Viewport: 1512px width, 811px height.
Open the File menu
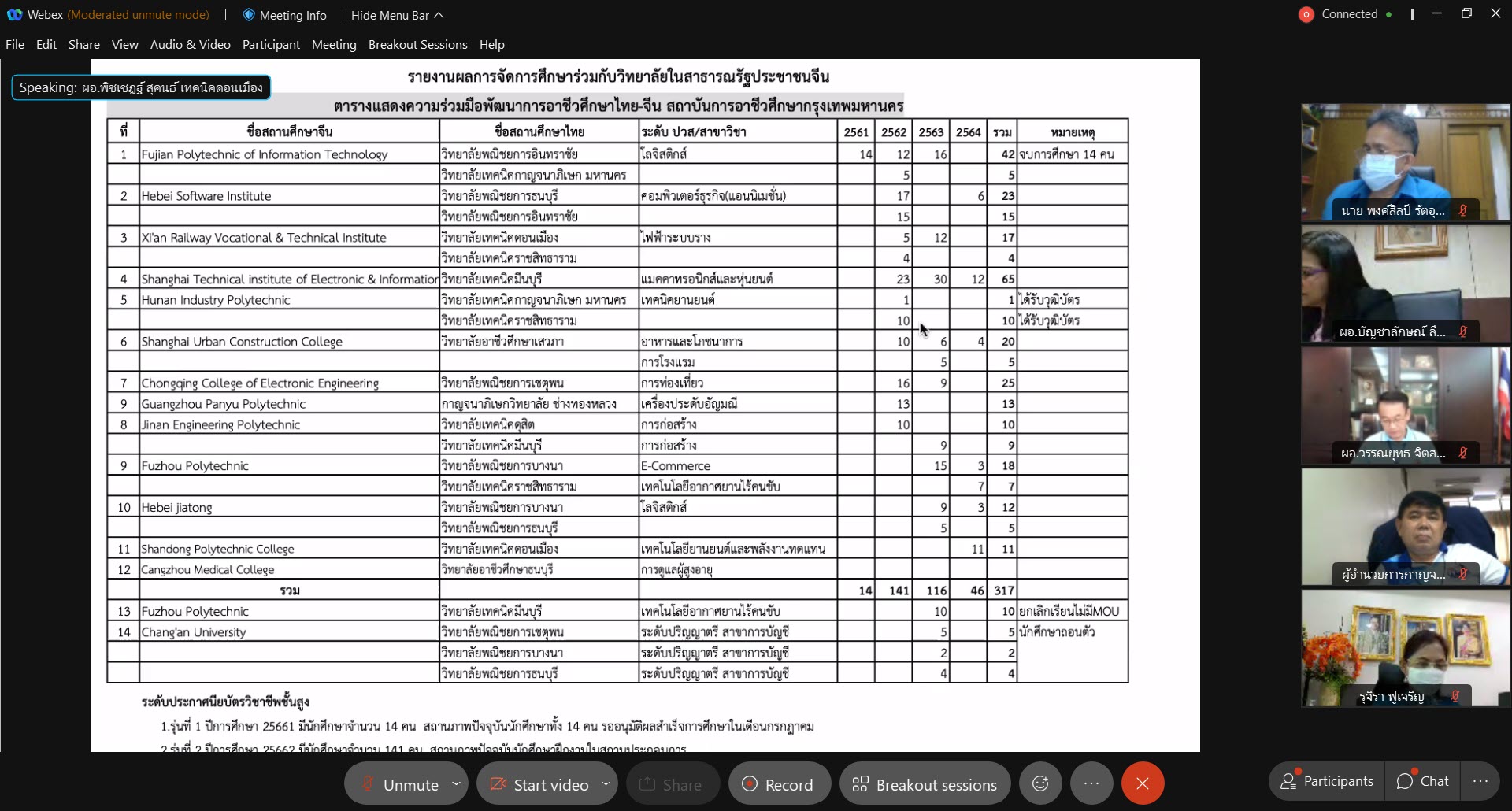point(14,45)
